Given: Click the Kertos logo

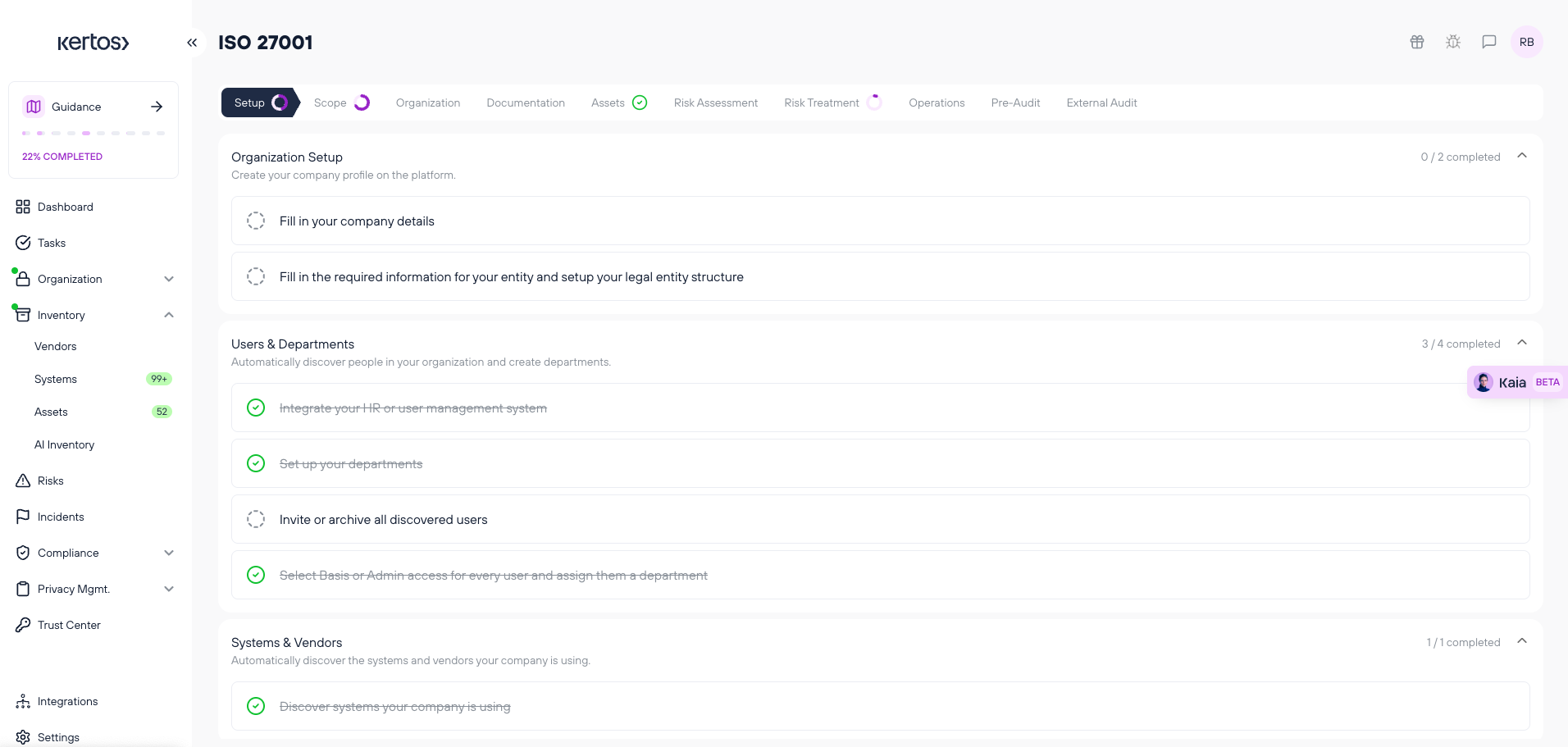Looking at the screenshot, I should [93, 43].
